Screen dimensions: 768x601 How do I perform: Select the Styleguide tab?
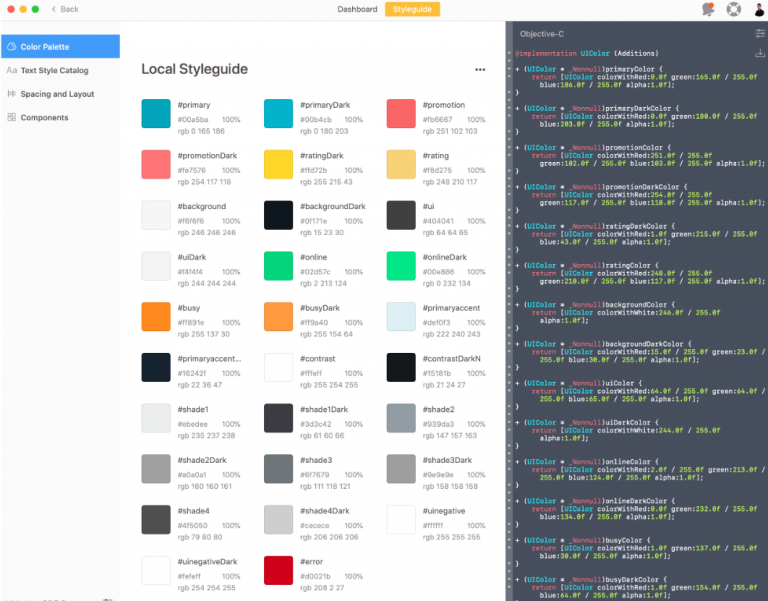412,9
